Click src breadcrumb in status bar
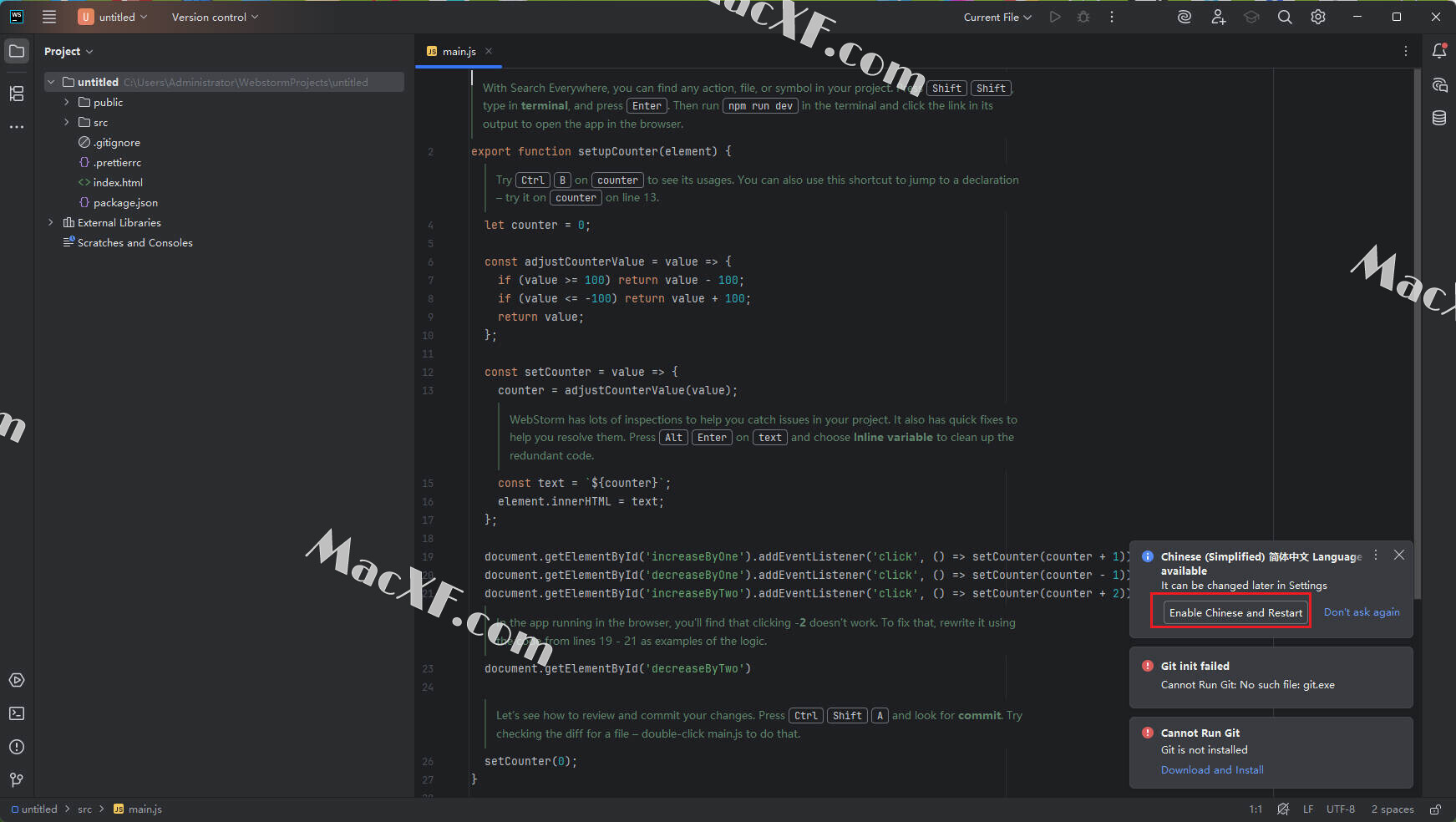 pos(85,809)
